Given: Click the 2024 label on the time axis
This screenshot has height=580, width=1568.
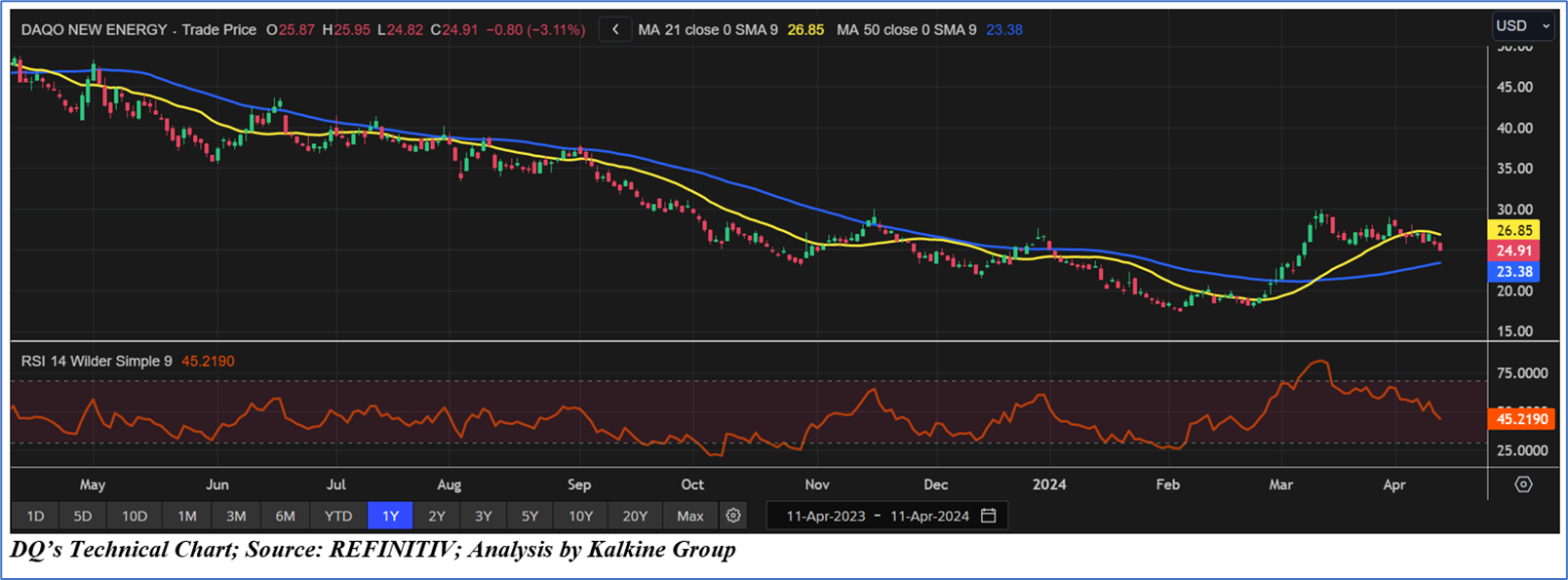Looking at the screenshot, I should click(x=1049, y=484).
